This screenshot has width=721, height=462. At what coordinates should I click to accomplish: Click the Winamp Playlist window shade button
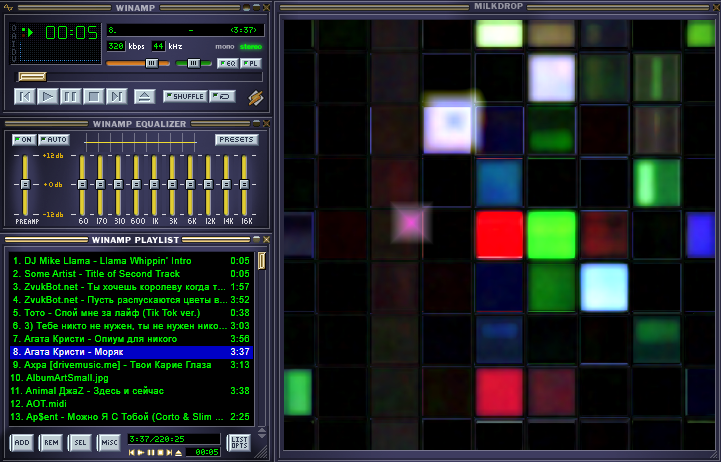257,240
